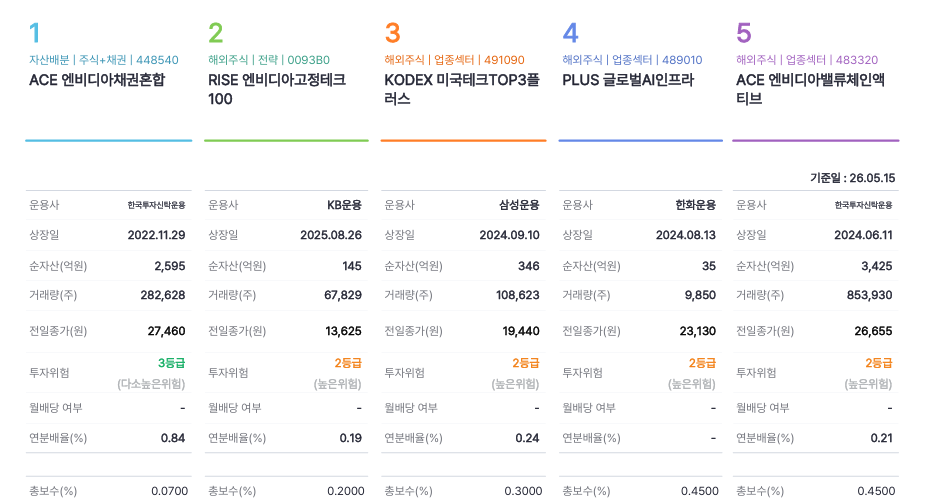This screenshot has height=503, width=928.
Task: Click rank number 4 in blue-violet
Action: coord(570,33)
